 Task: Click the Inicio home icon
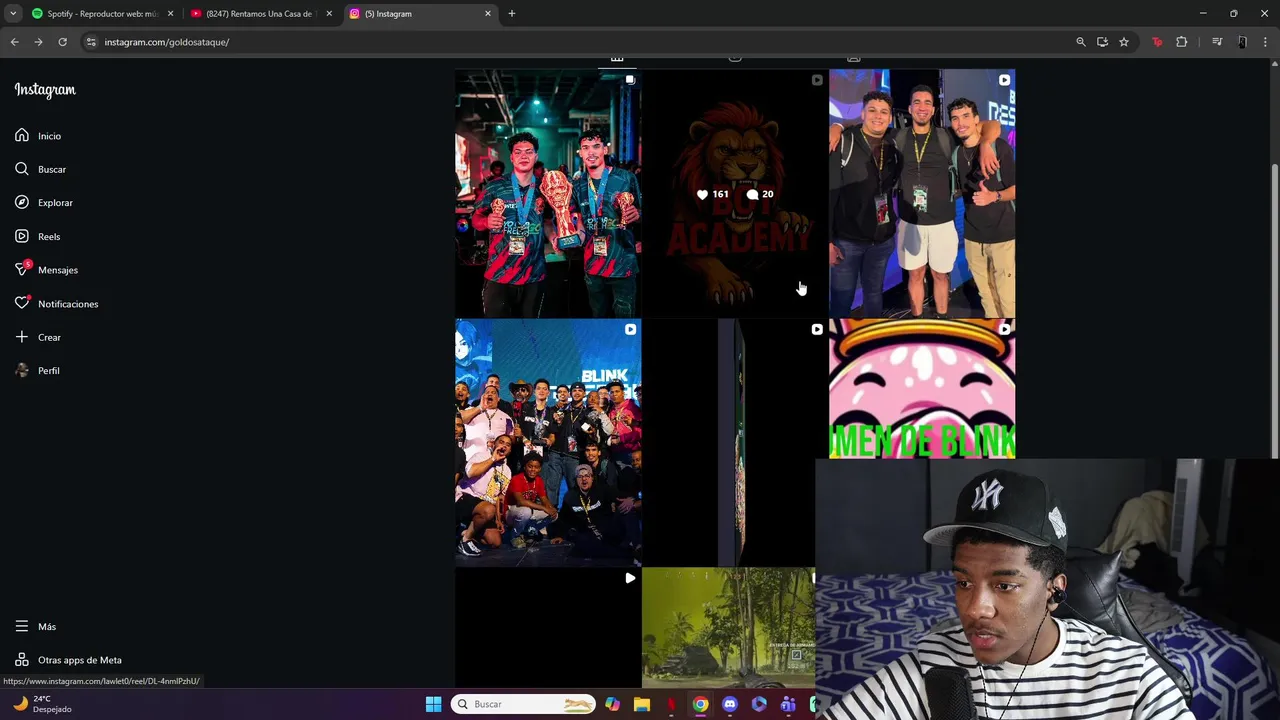(x=22, y=135)
